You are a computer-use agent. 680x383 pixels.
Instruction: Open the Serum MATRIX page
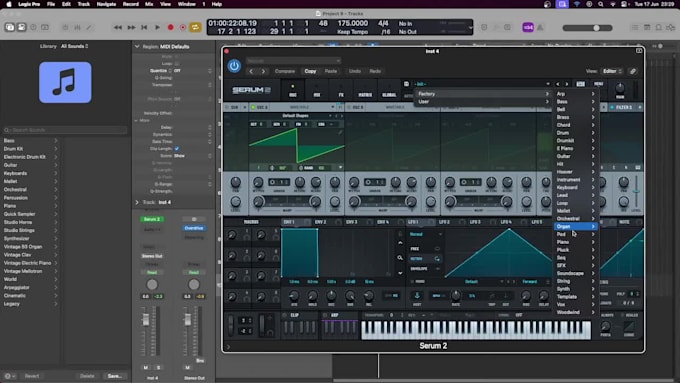[x=365, y=90]
